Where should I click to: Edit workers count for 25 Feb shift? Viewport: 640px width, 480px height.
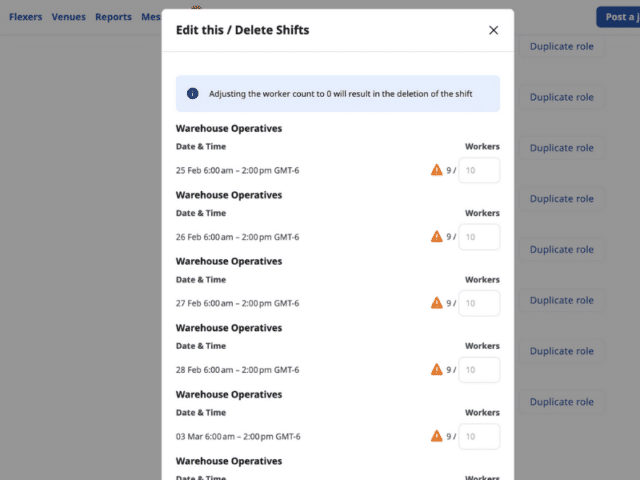479,170
